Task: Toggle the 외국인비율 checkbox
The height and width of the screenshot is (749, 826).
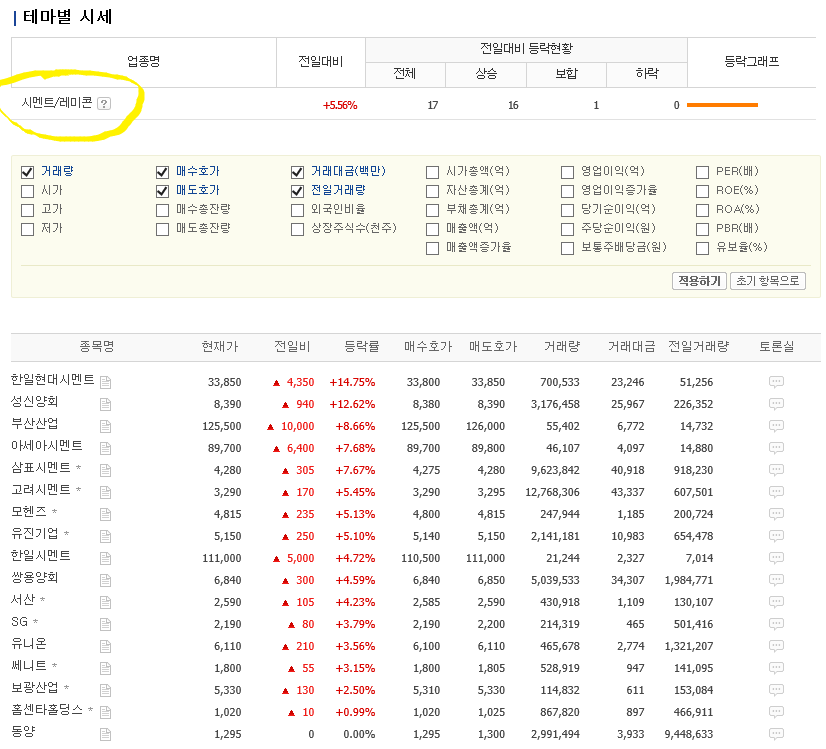Action: coord(298,210)
